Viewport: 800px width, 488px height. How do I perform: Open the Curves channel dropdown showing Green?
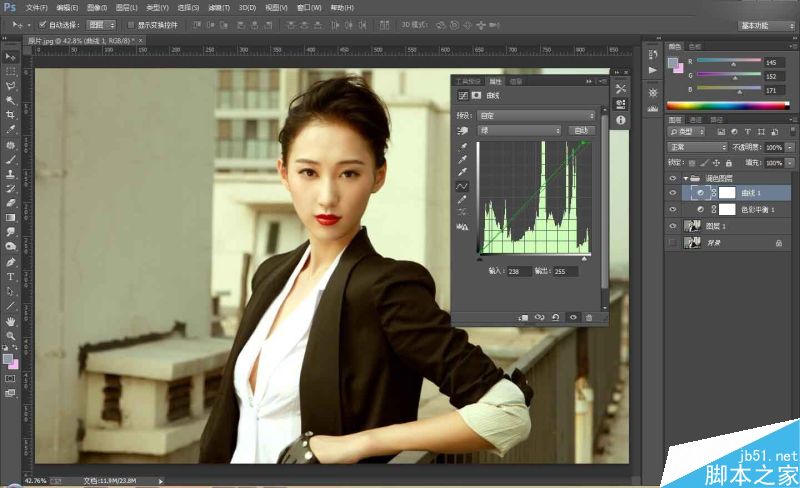pyautogui.click(x=519, y=131)
